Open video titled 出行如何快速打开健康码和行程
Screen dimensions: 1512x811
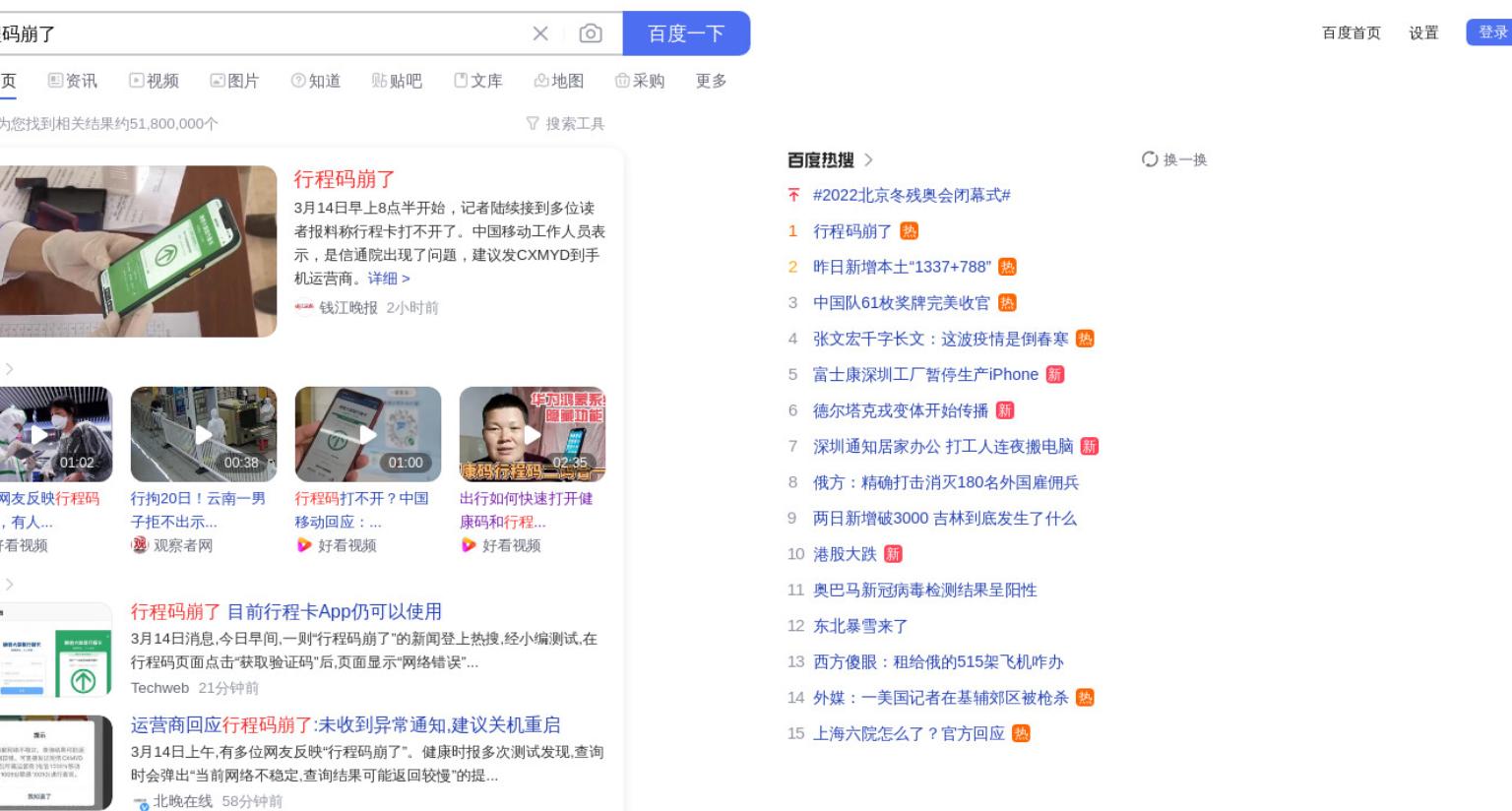pos(527,510)
